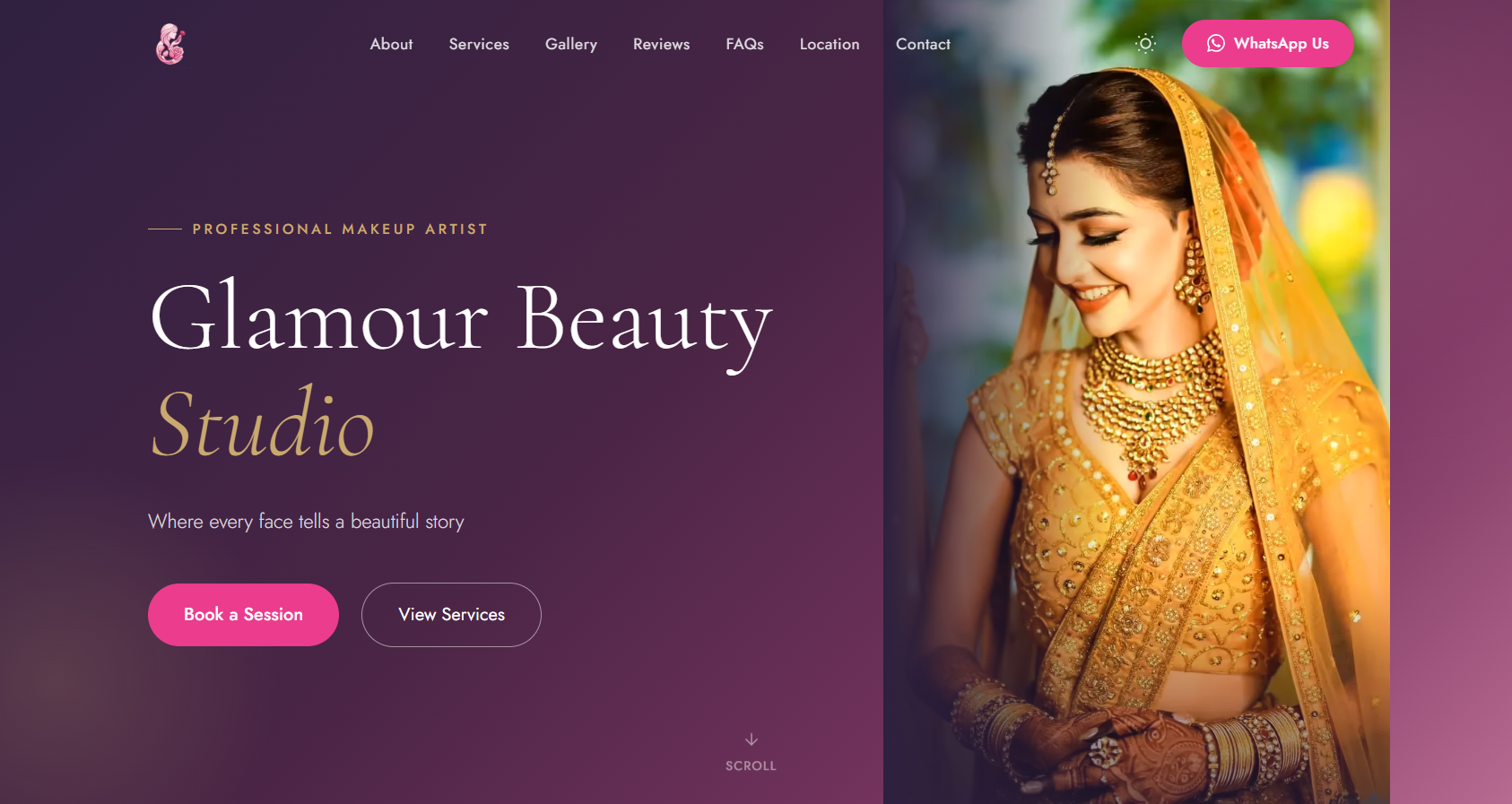Go to the Location section

pos(830,44)
